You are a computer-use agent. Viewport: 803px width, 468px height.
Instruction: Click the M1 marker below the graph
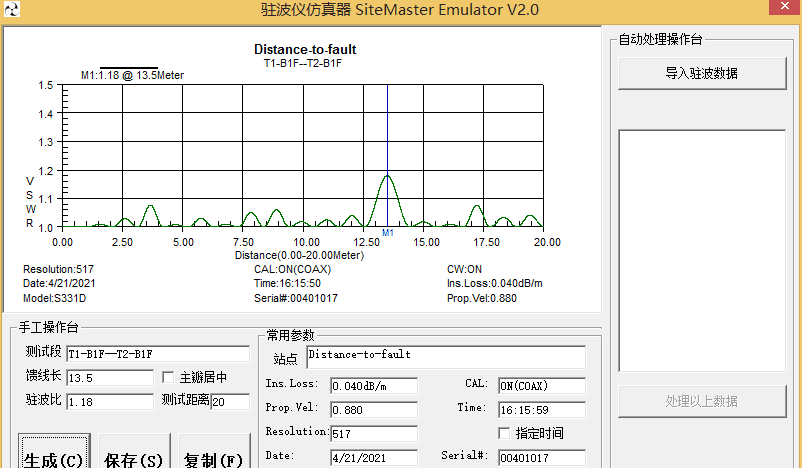[x=388, y=234]
